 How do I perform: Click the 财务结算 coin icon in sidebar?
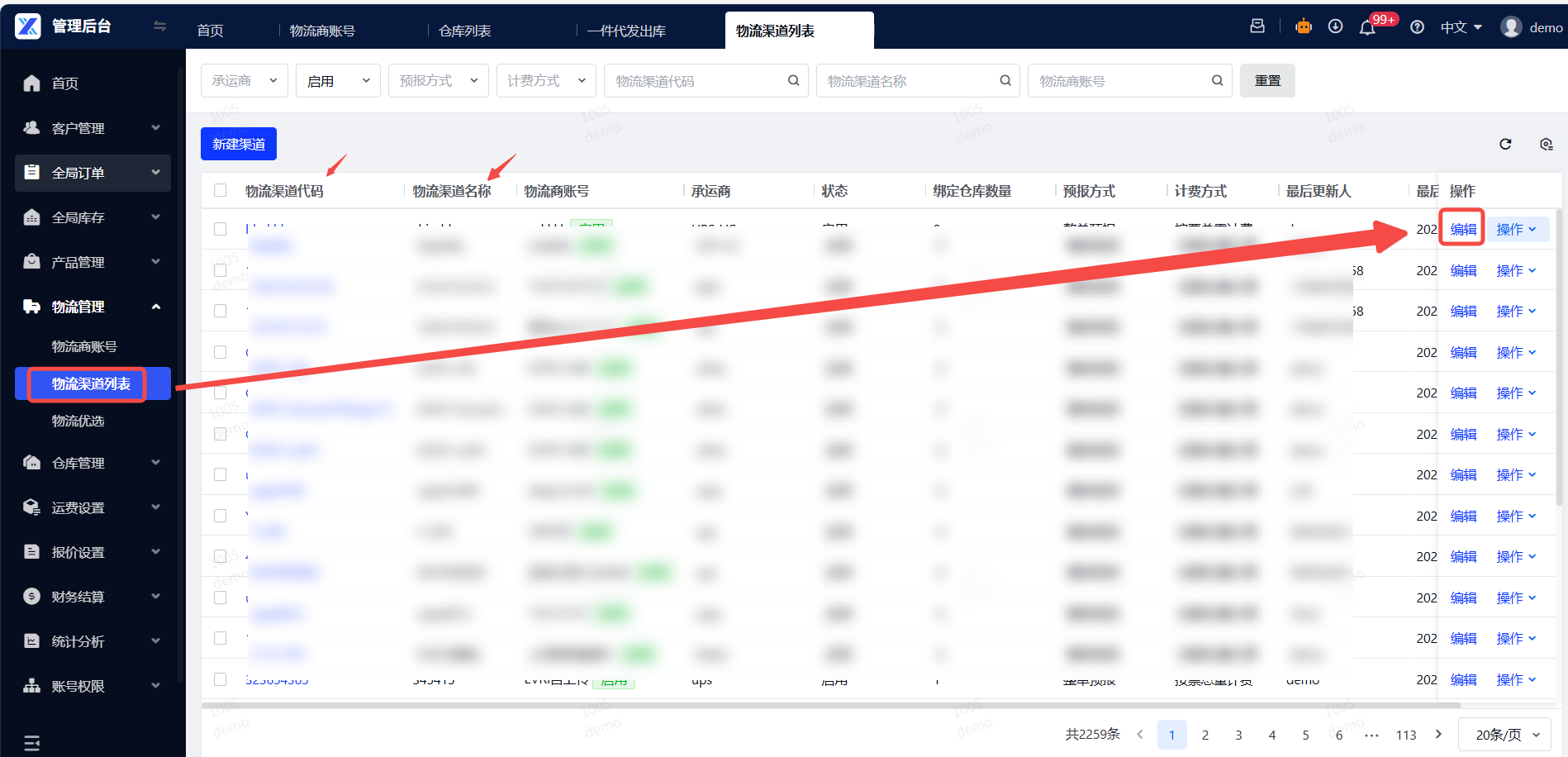31,597
